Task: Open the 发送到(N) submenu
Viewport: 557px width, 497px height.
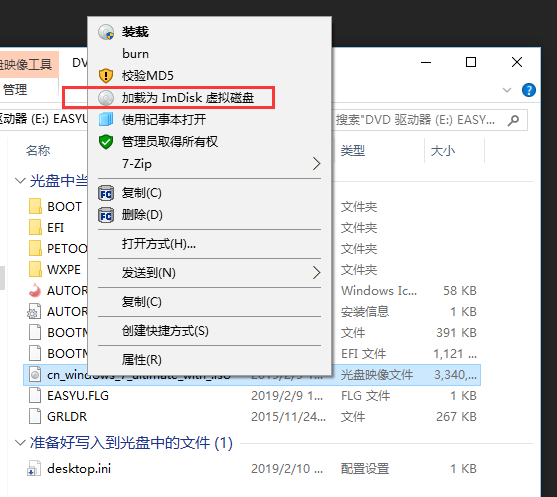Action: click(210, 273)
